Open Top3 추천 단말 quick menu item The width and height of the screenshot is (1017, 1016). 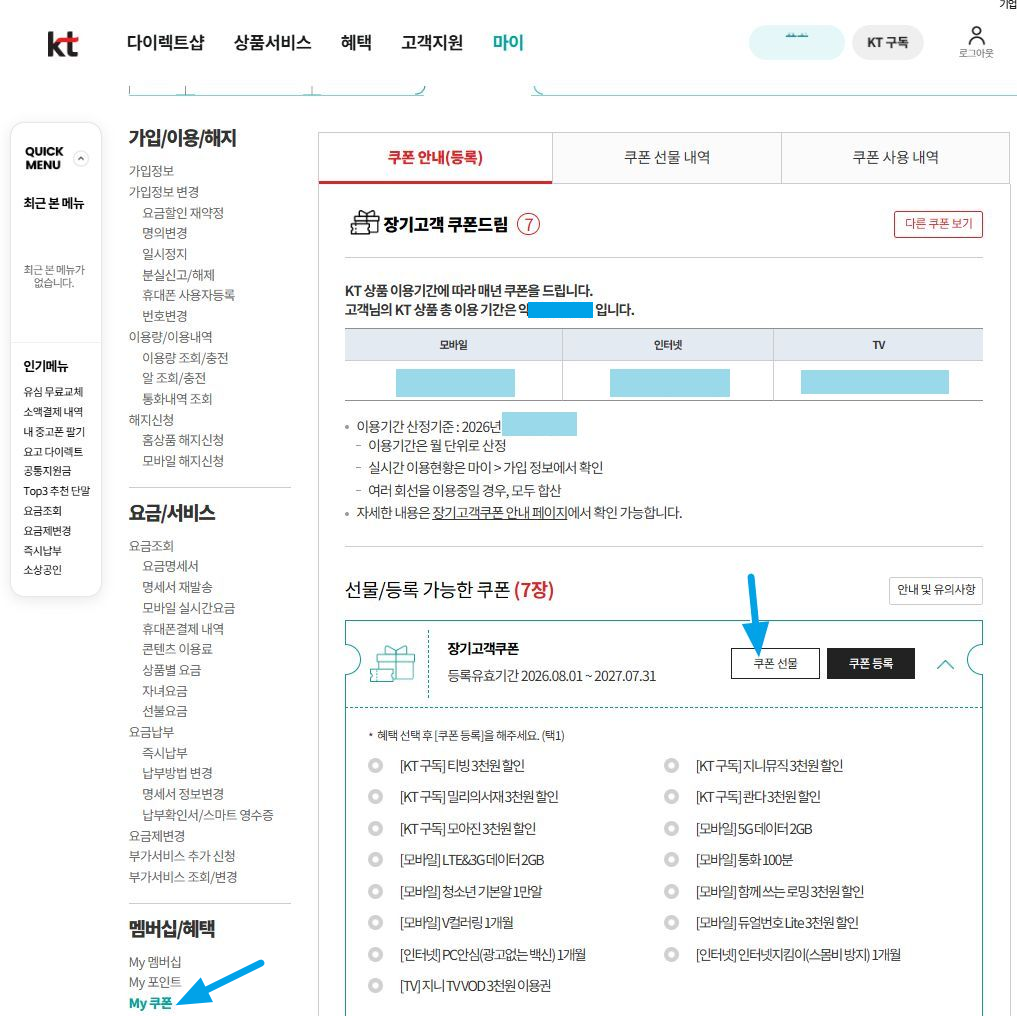(x=56, y=491)
